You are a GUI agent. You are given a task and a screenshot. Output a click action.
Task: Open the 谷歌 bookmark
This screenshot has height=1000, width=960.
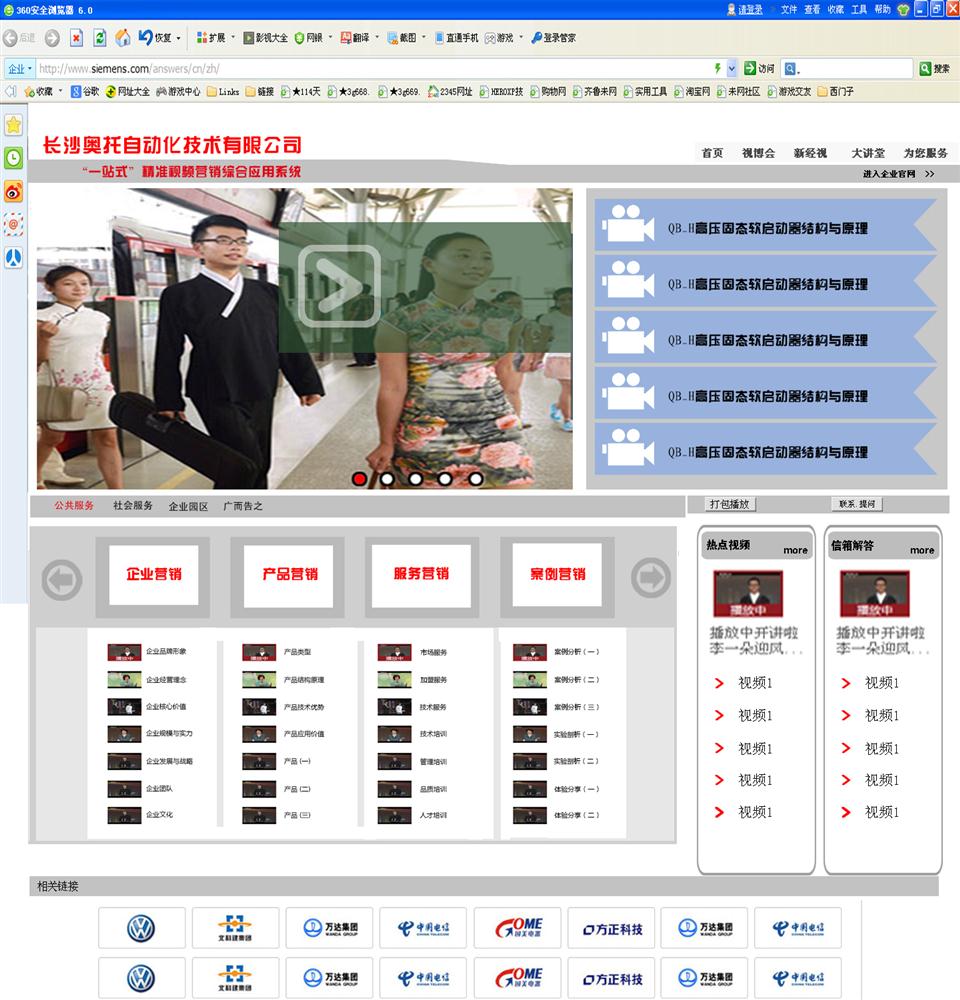85,91
